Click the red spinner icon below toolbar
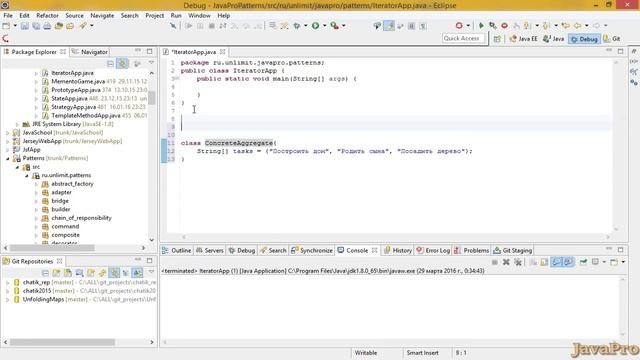 pos(5,38)
